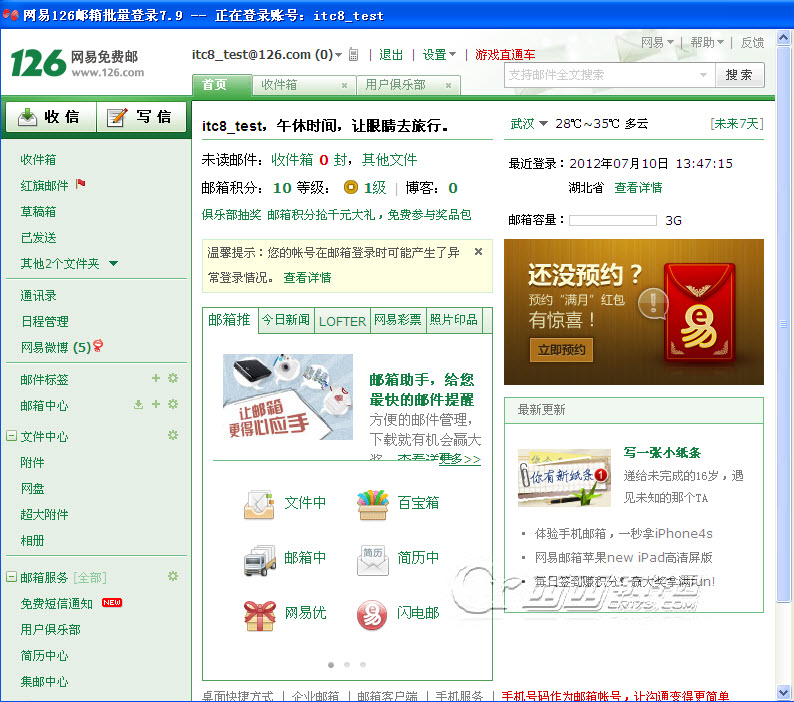Image resolution: width=794 pixels, height=702 pixels.
Task: Add a new mail label with plus icon
Action: pyautogui.click(x=156, y=378)
